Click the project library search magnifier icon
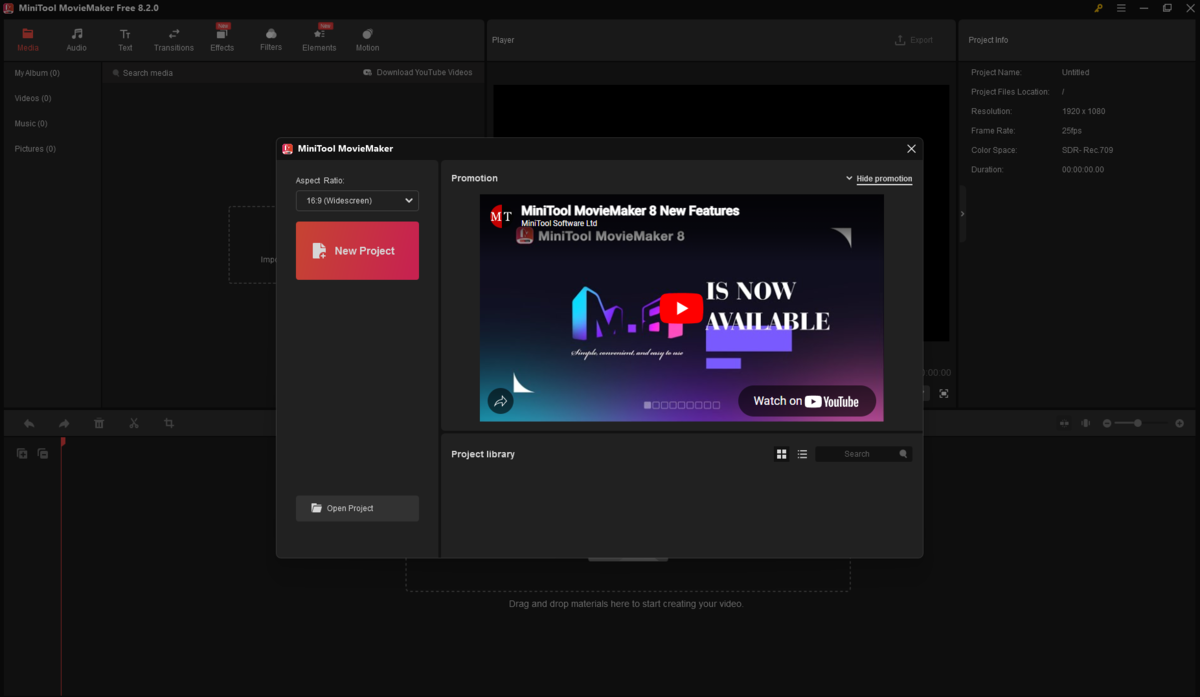The width and height of the screenshot is (1200, 697). click(904, 454)
